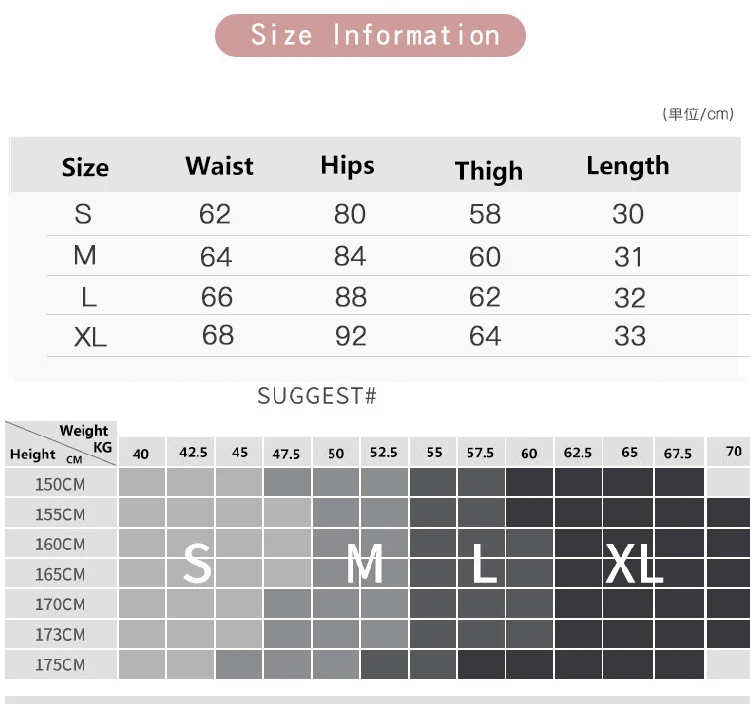Click the Size column header
The width and height of the screenshot is (750, 724).
[x=85, y=167]
